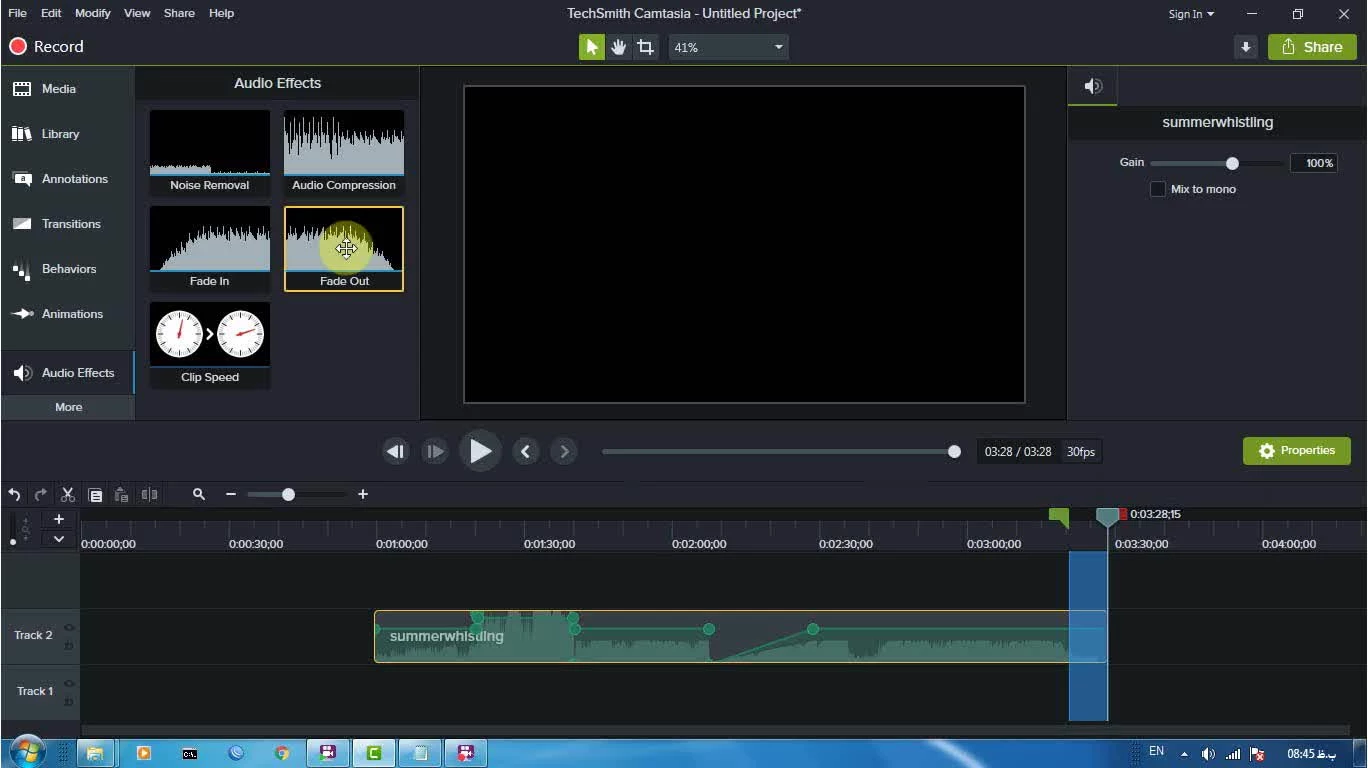
Task: Click the green Share button
Action: pyautogui.click(x=1312, y=47)
